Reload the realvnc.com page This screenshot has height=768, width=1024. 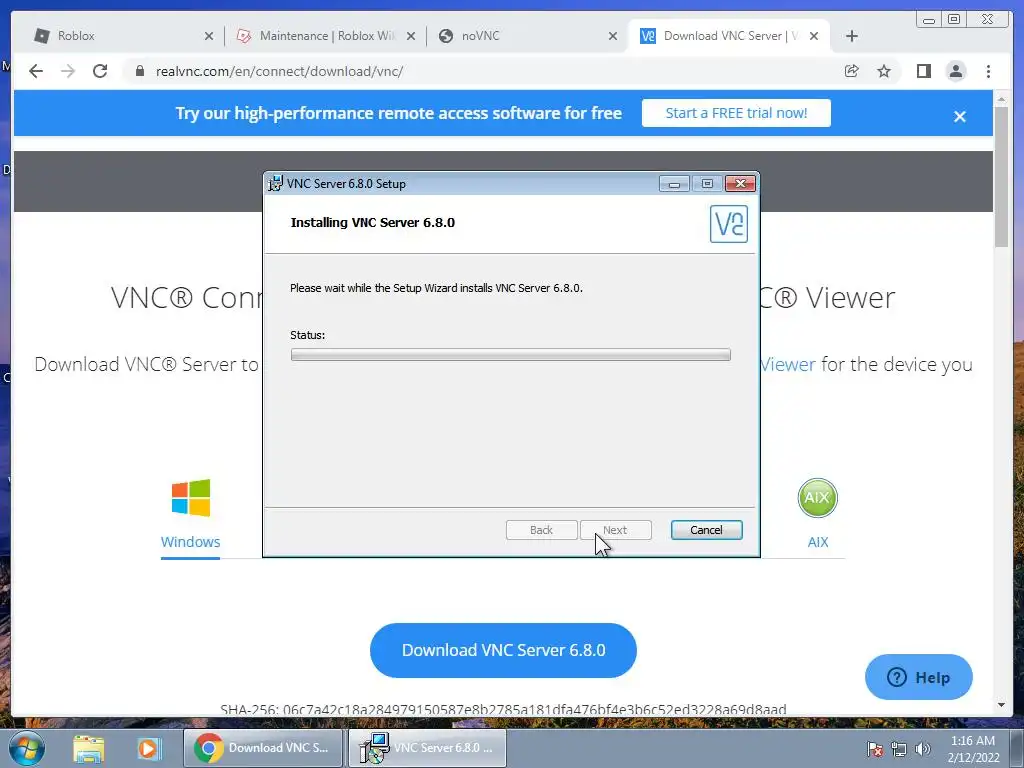pos(100,71)
